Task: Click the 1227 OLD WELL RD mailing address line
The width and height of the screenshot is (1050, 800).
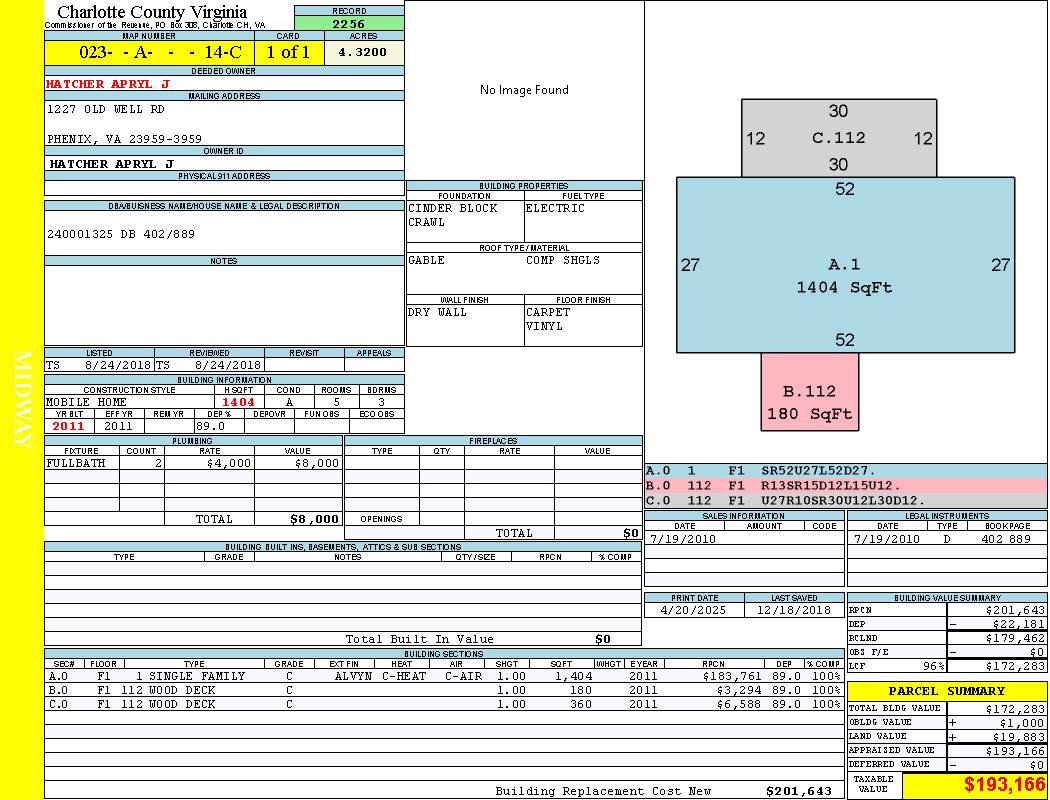Action: [x=106, y=109]
